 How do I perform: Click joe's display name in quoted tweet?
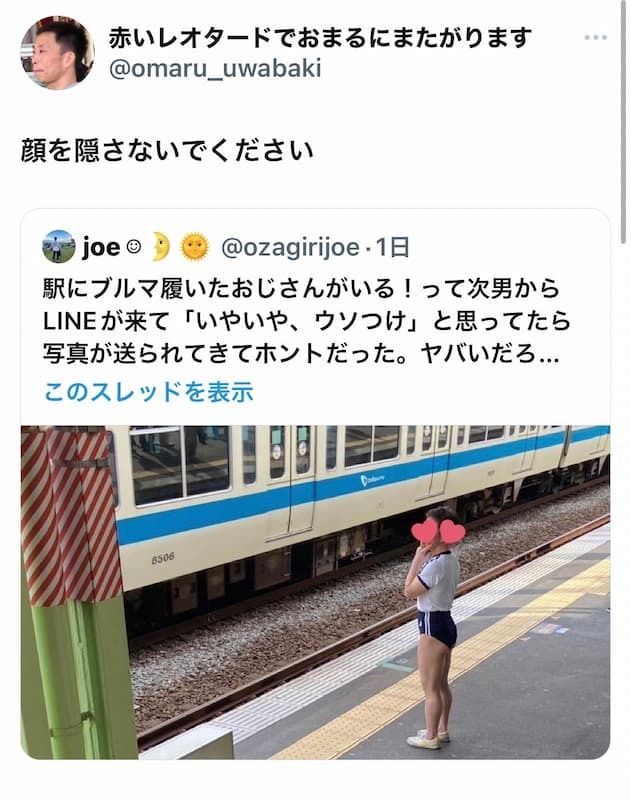point(100,248)
